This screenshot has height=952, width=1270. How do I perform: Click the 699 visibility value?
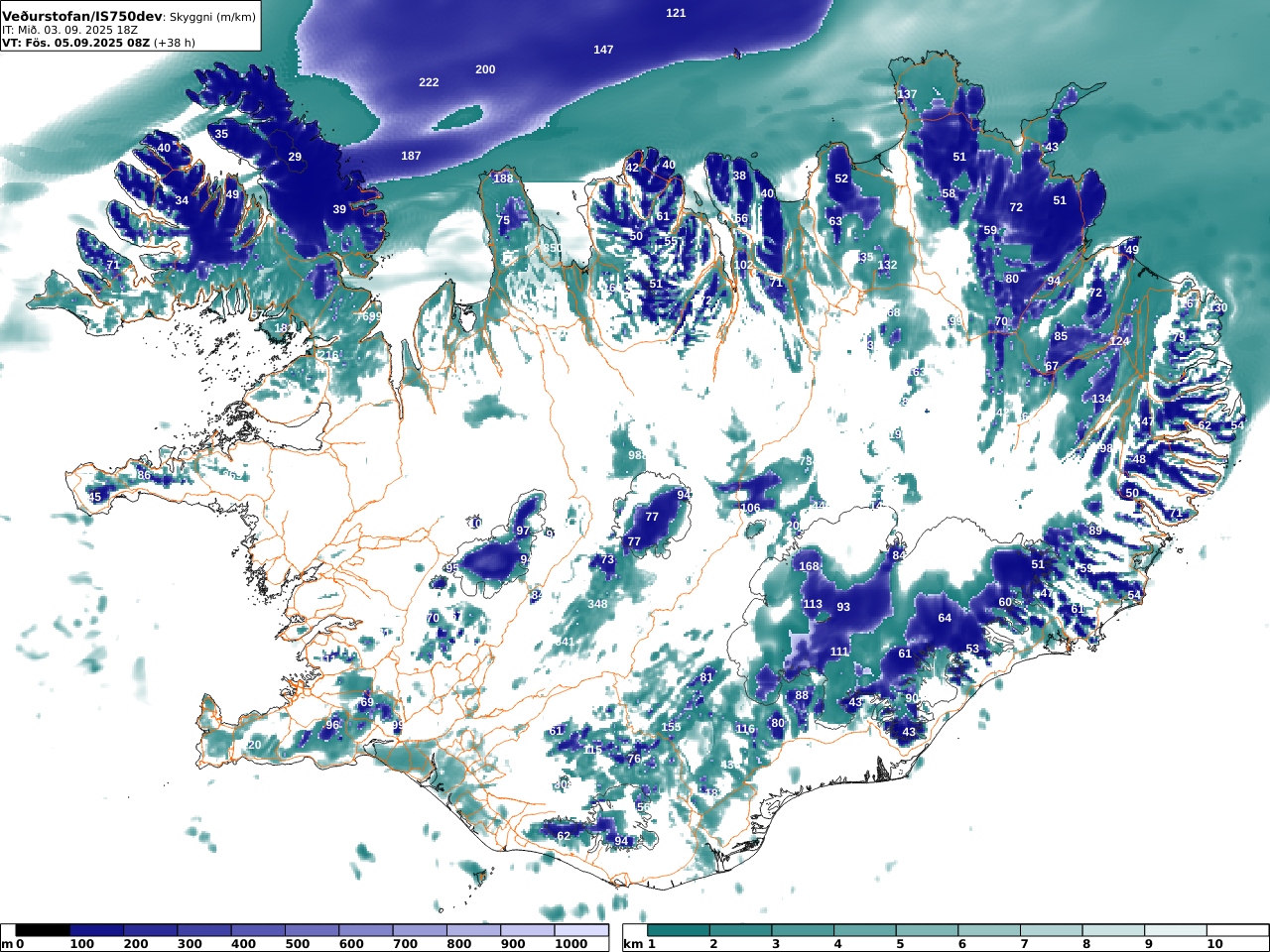pos(372,316)
